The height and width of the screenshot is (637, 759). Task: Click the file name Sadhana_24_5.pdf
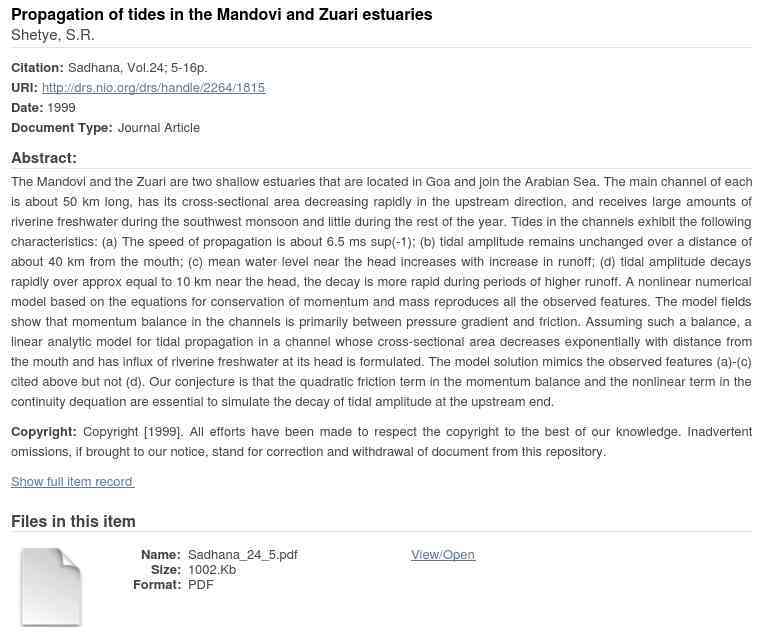pos(242,555)
